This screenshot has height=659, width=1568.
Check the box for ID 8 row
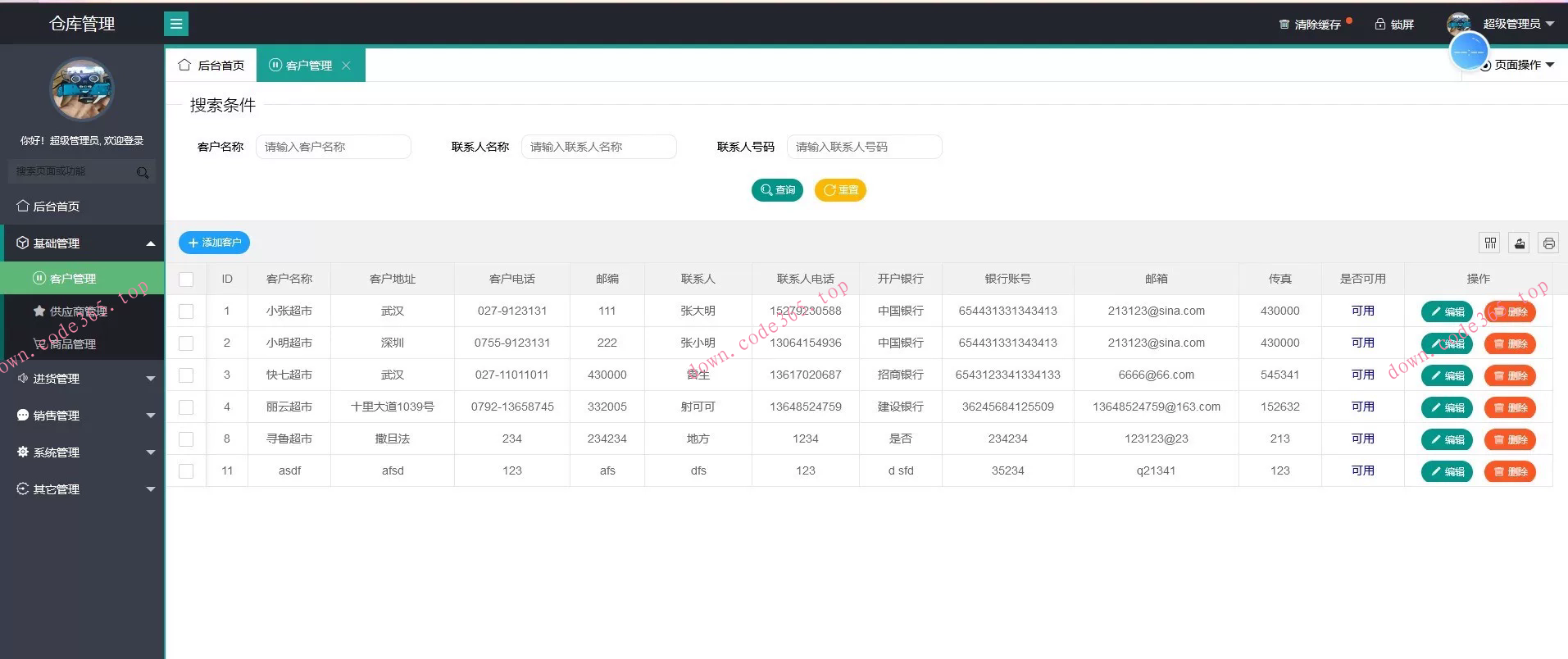pyautogui.click(x=186, y=439)
